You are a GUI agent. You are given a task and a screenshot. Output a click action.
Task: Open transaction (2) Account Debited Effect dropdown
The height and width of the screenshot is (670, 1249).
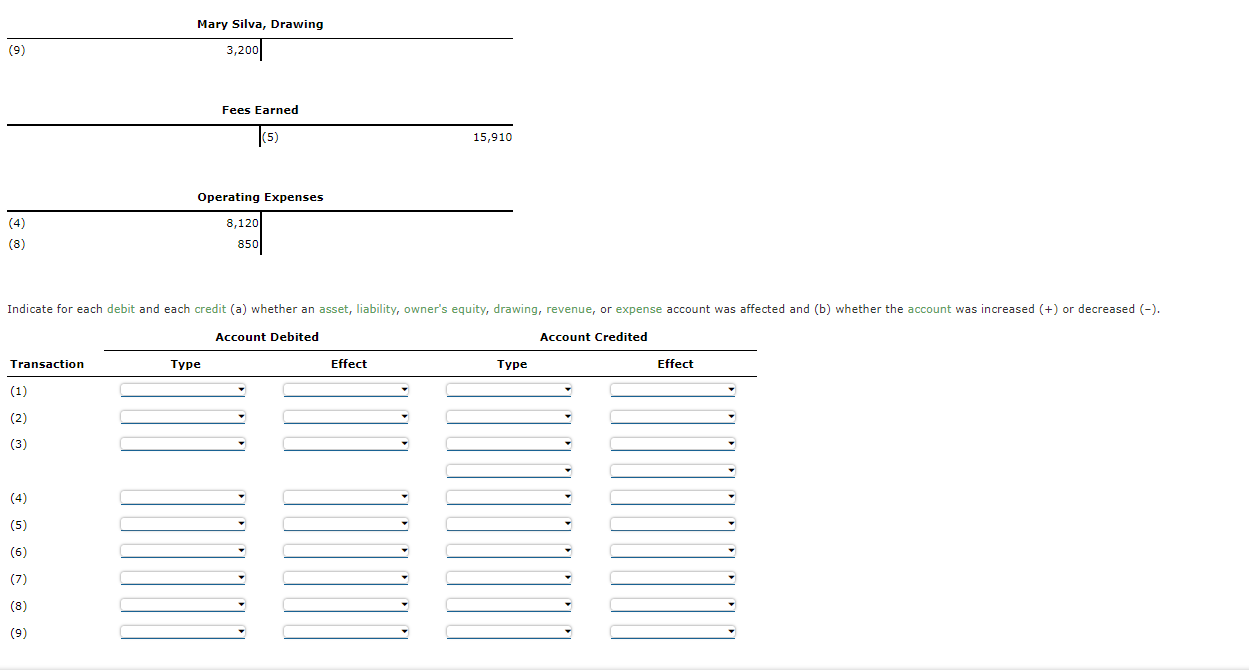click(346, 417)
